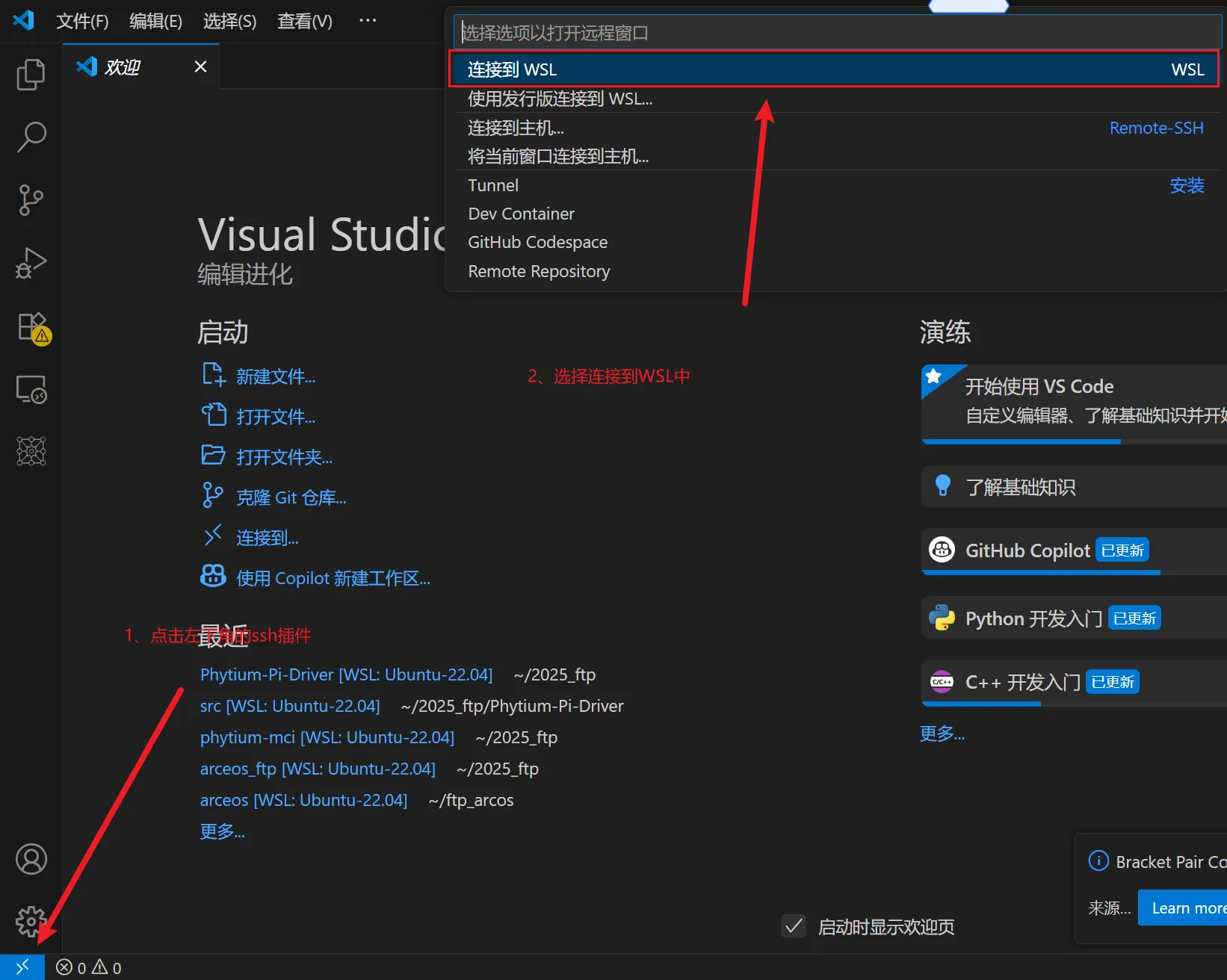Open the 编辑(E) menu
1227x980 pixels.
[x=155, y=21]
